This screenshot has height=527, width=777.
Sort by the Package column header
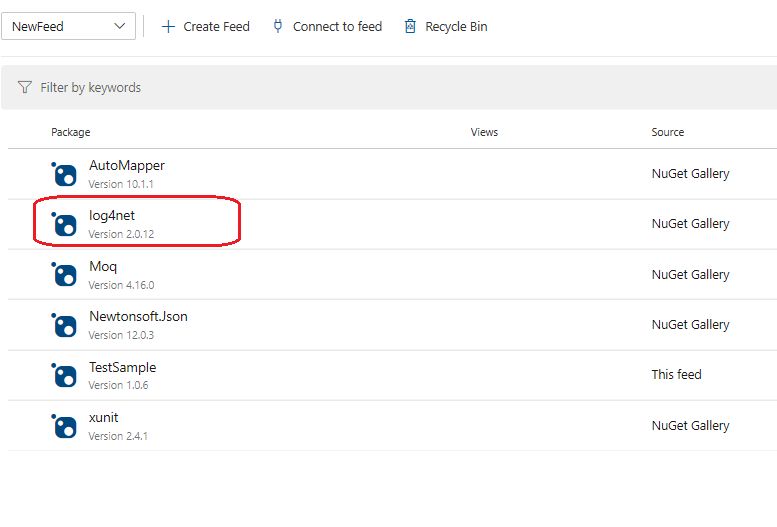[x=71, y=132]
